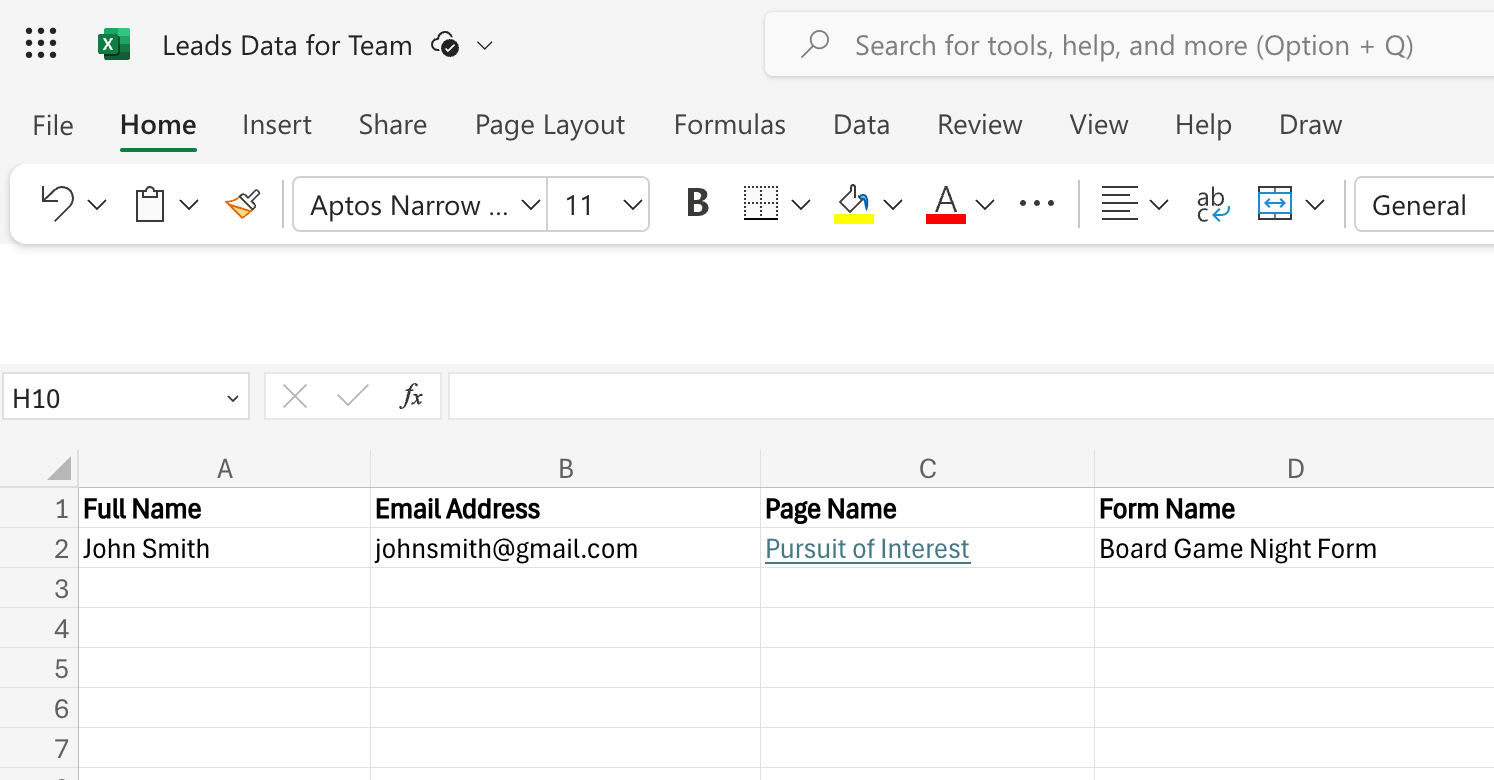Click the Wrap Text icon

[x=1212, y=204]
